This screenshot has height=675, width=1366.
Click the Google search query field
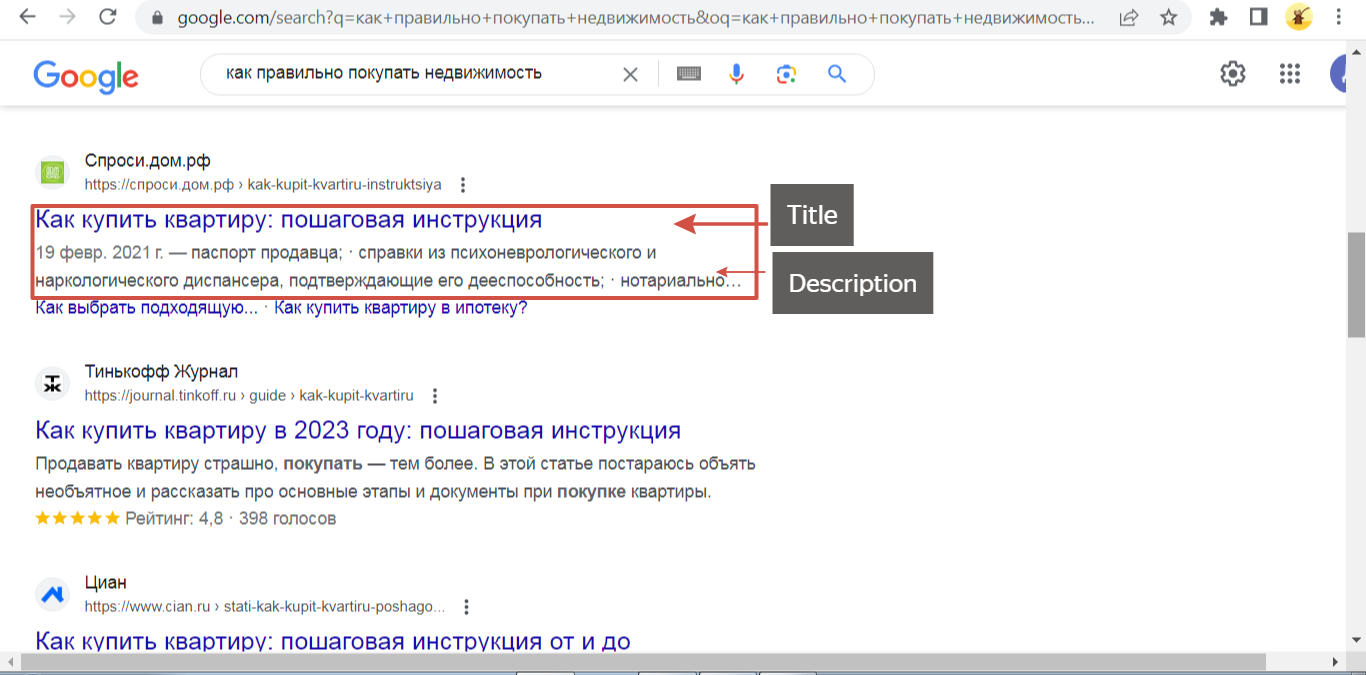tap(410, 73)
